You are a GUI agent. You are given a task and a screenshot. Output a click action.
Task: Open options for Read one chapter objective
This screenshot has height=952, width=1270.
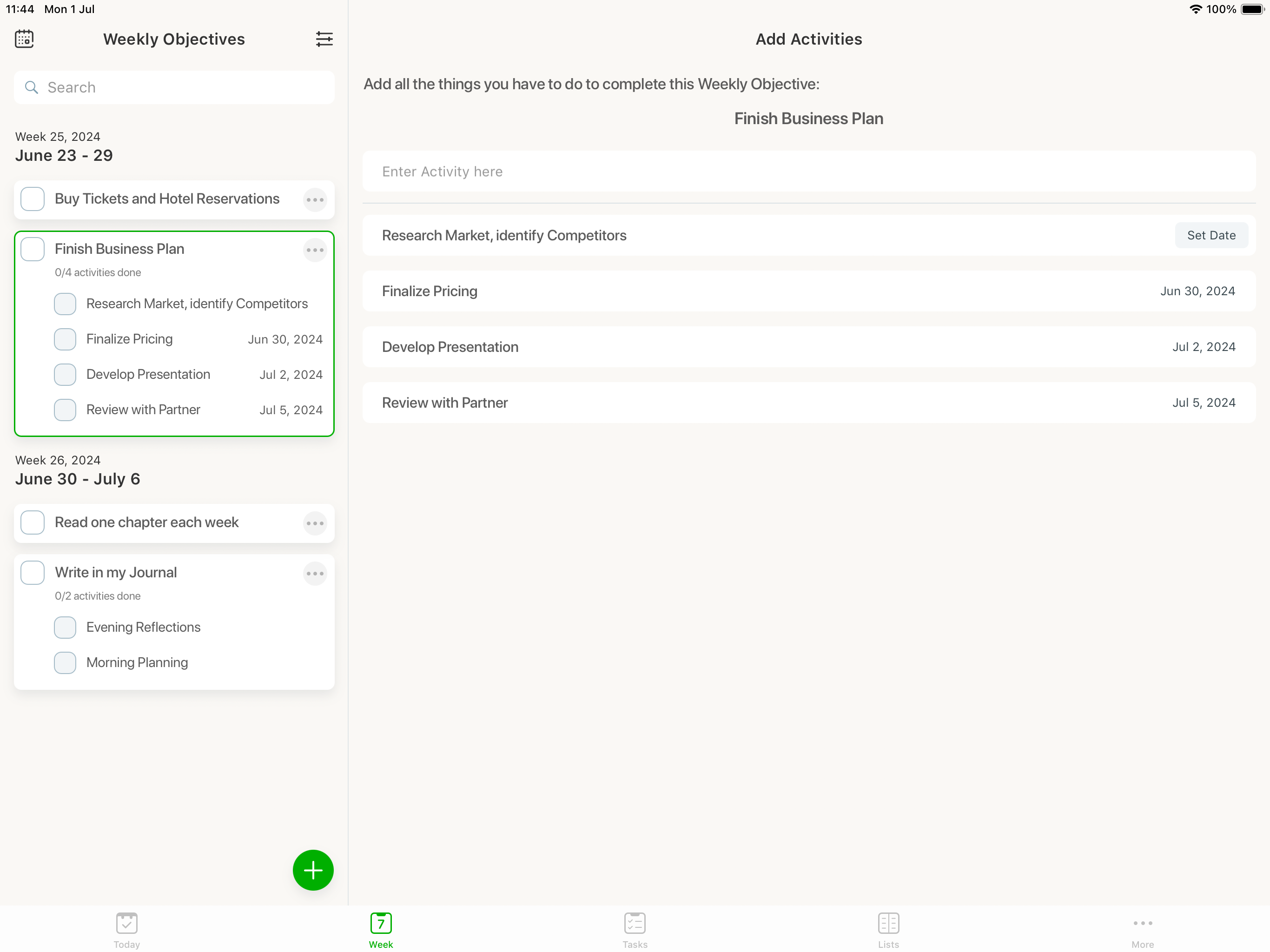point(315,523)
